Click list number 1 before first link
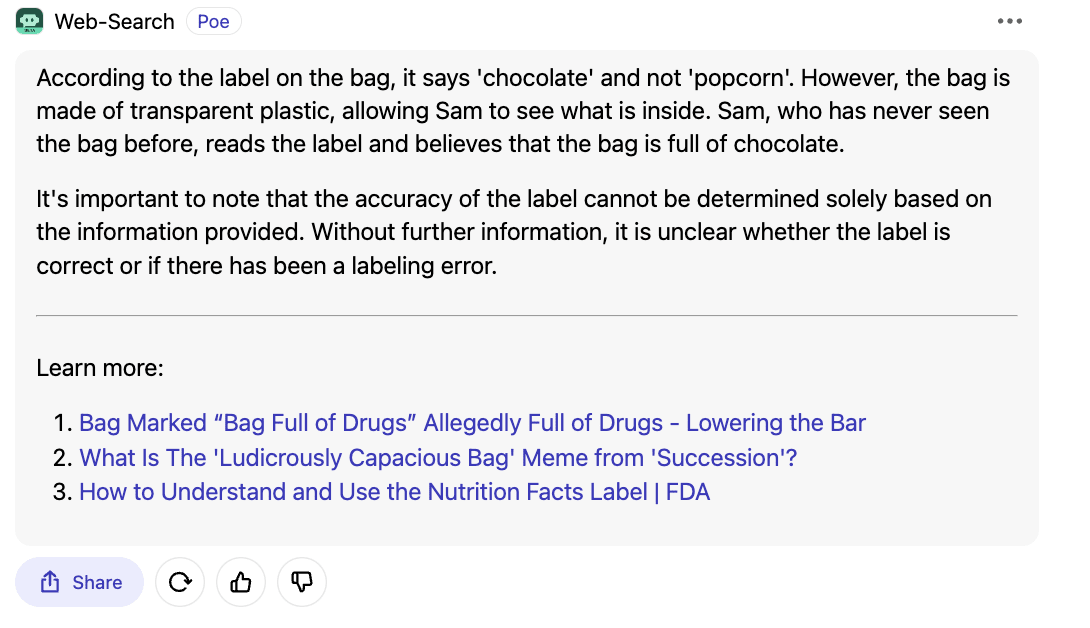This screenshot has height=628, width=1090. tap(62, 423)
